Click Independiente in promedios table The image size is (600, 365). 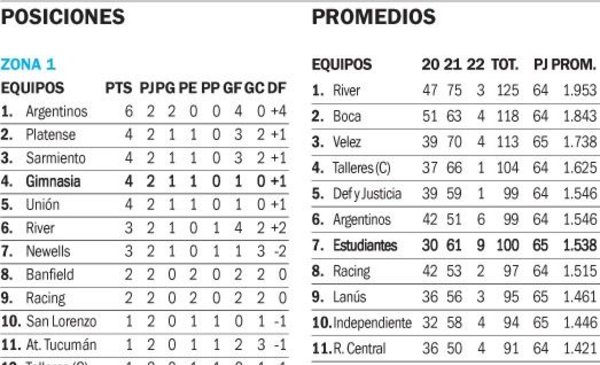tap(372, 323)
